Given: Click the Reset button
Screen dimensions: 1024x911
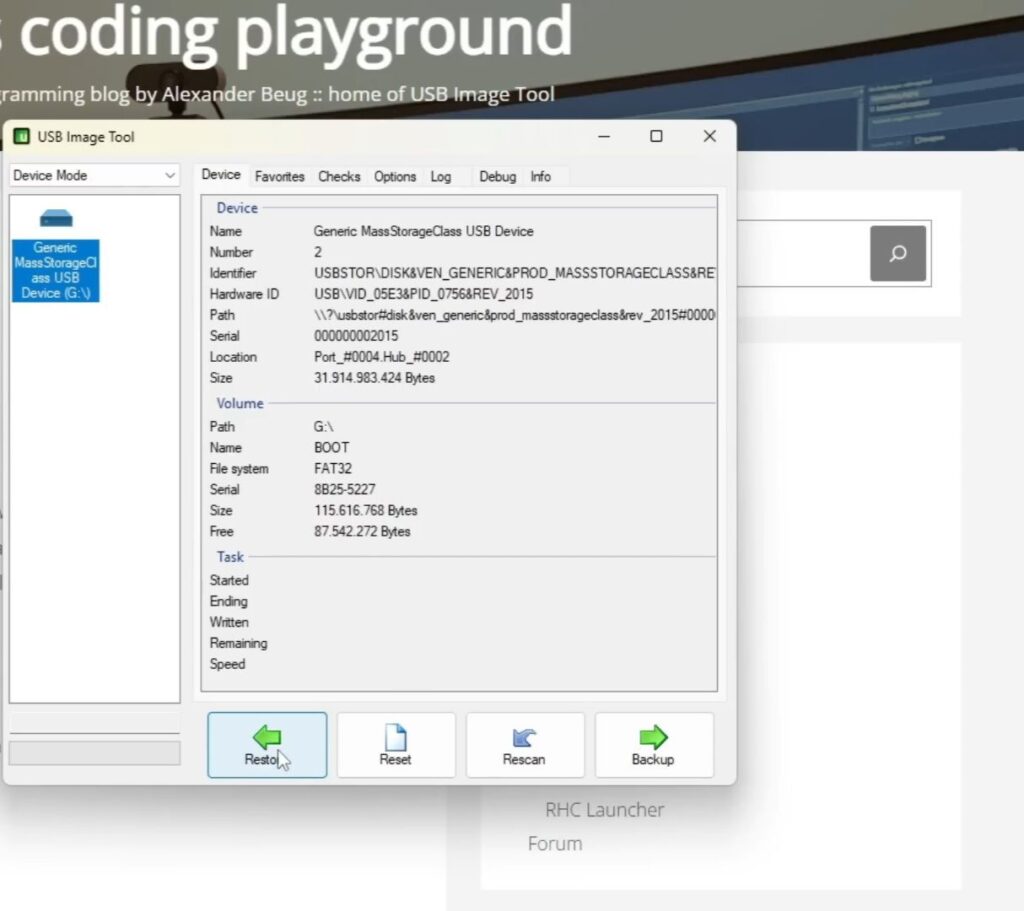Looking at the screenshot, I should pos(396,745).
